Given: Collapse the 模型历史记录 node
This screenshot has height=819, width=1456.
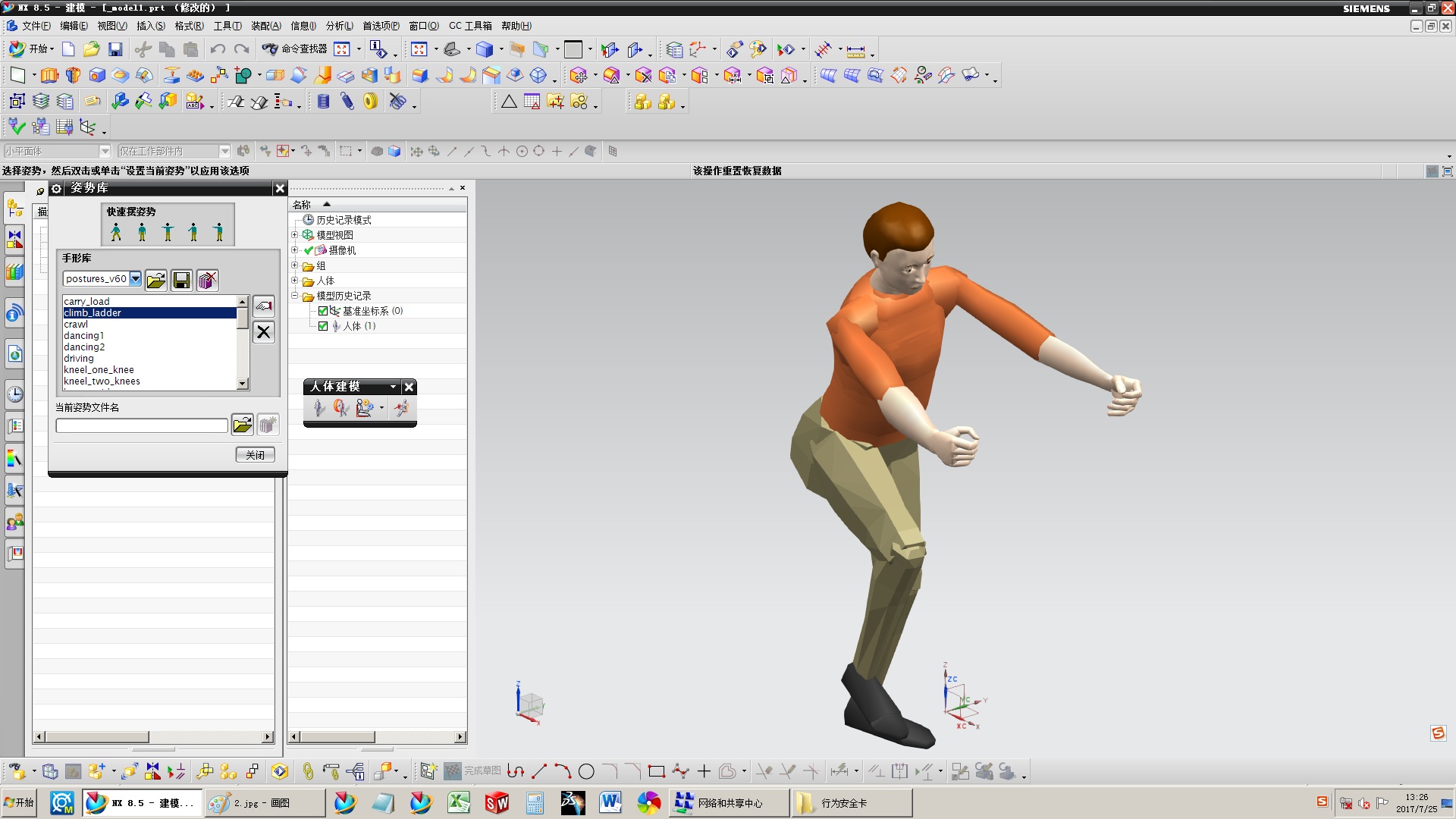Looking at the screenshot, I should [x=295, y=296].
